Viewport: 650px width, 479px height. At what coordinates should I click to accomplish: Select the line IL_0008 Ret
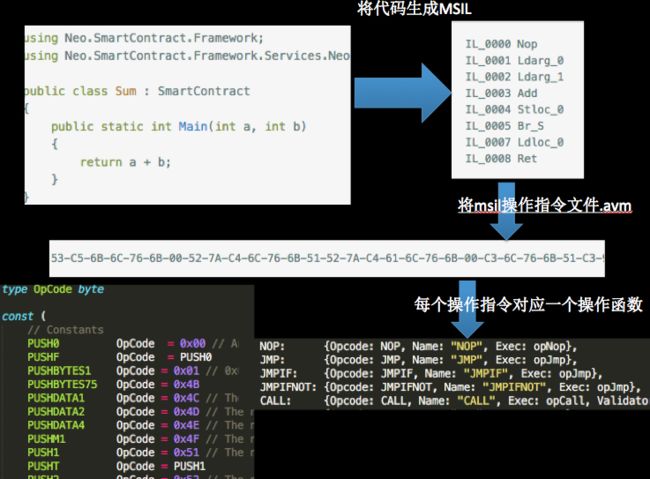[x=501, y=158]
